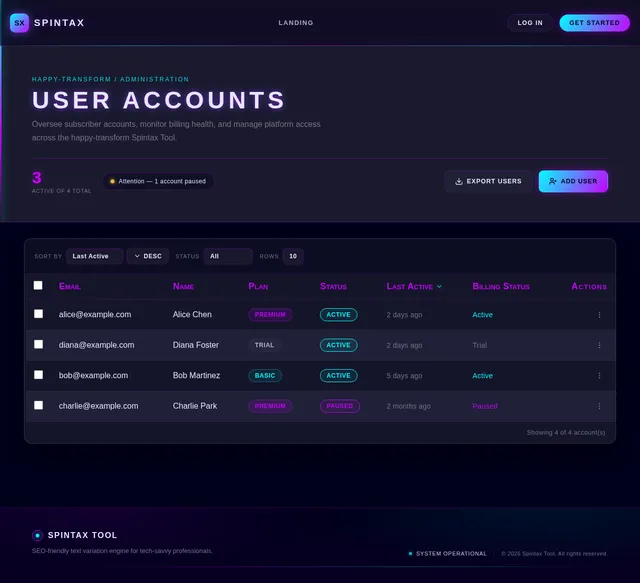
Task: Click the alice@example.com email cell
Action: coord(95,315)
